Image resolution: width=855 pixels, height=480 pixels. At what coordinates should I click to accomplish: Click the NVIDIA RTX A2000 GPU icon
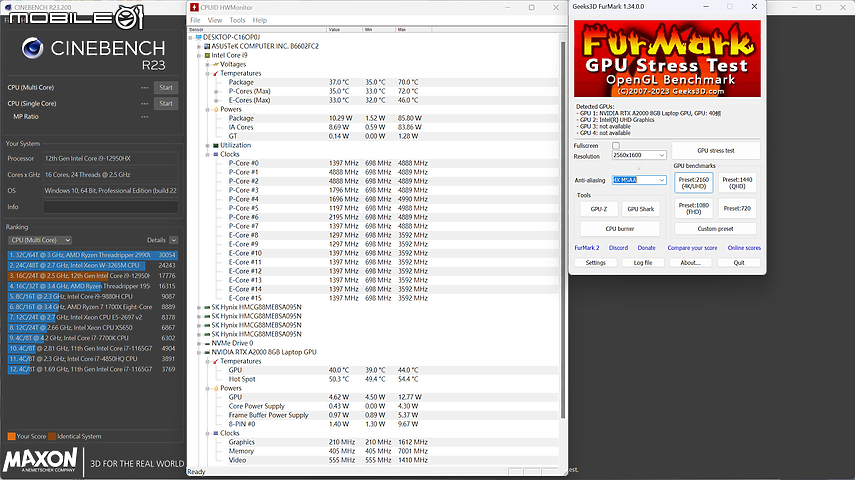point(207,352)
